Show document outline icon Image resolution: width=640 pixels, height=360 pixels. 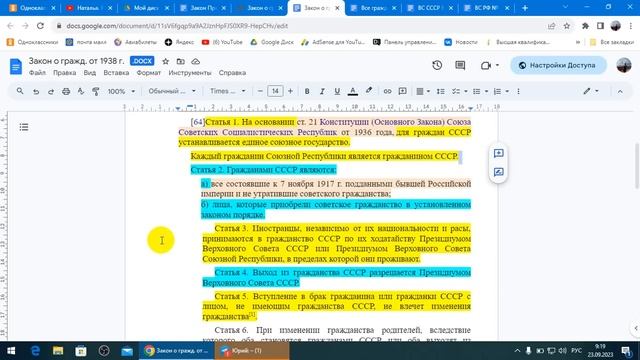[x=24, y=127]
